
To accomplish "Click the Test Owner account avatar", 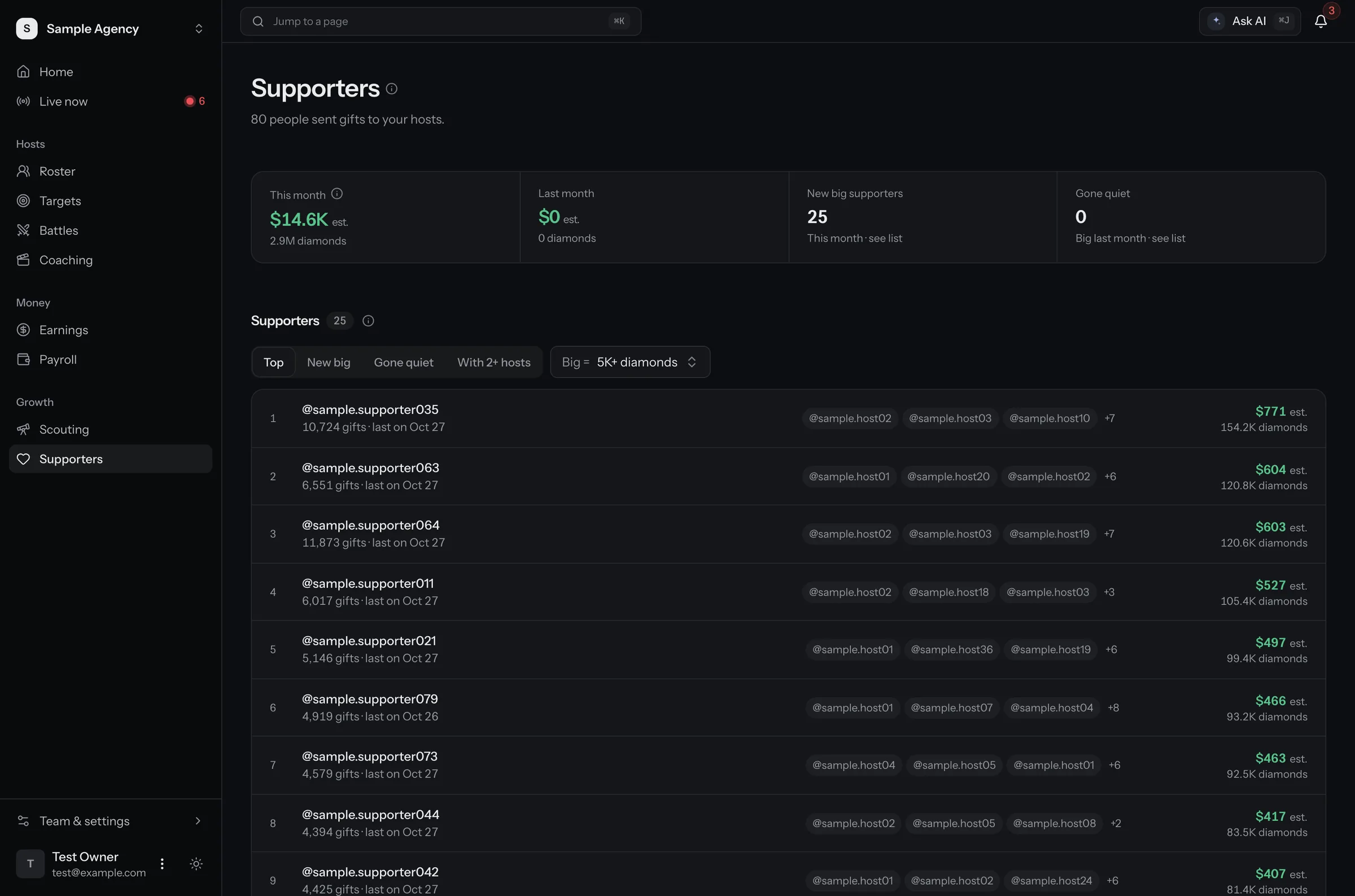I will pos(30,863).
